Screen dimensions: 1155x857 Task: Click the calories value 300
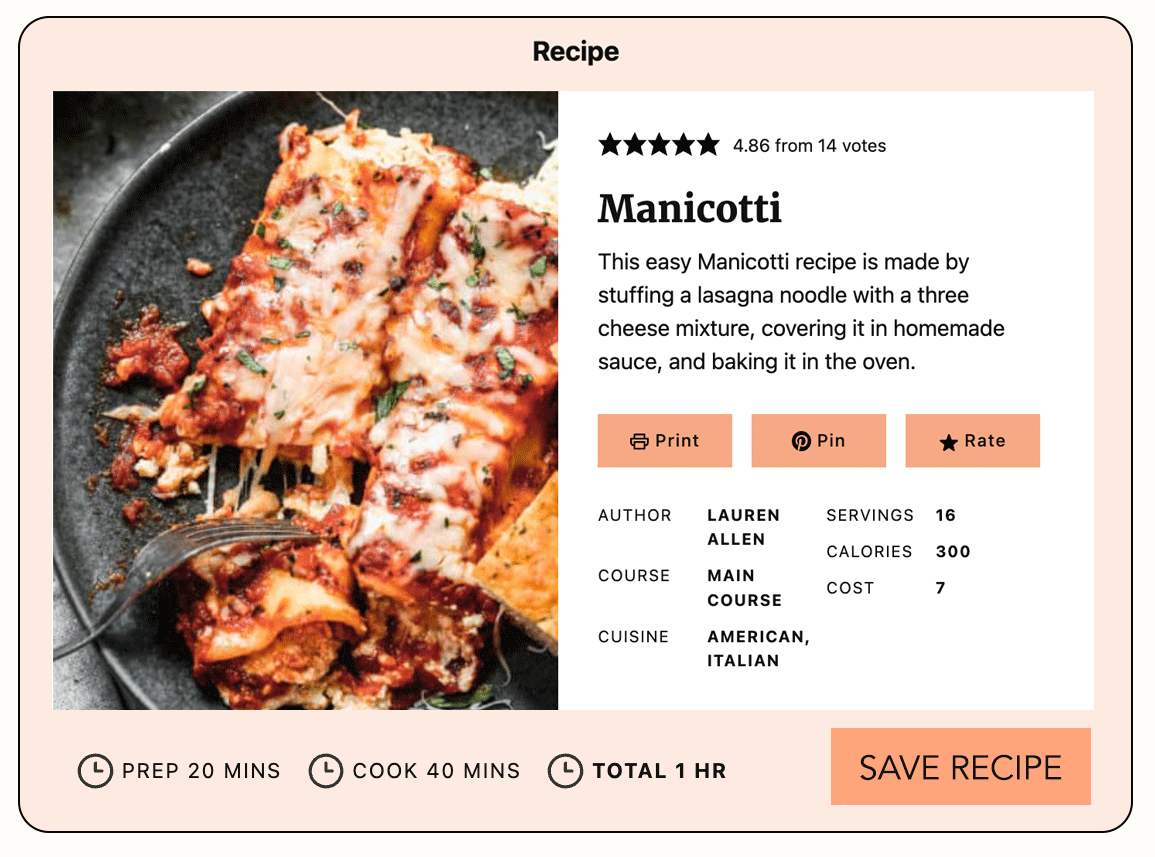pyautogui.click(x=953, y=552)
